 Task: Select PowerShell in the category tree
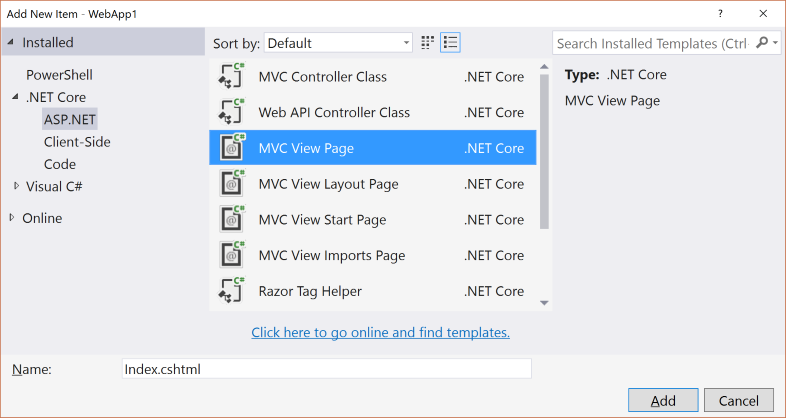pos(59,75)
